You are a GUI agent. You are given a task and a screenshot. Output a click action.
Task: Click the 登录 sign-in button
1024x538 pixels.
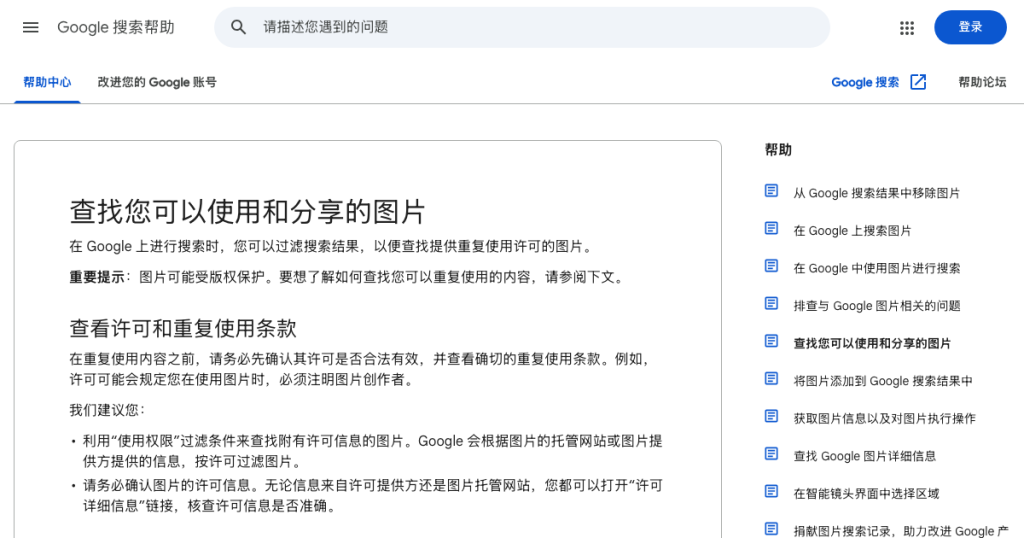pos(970,27)
